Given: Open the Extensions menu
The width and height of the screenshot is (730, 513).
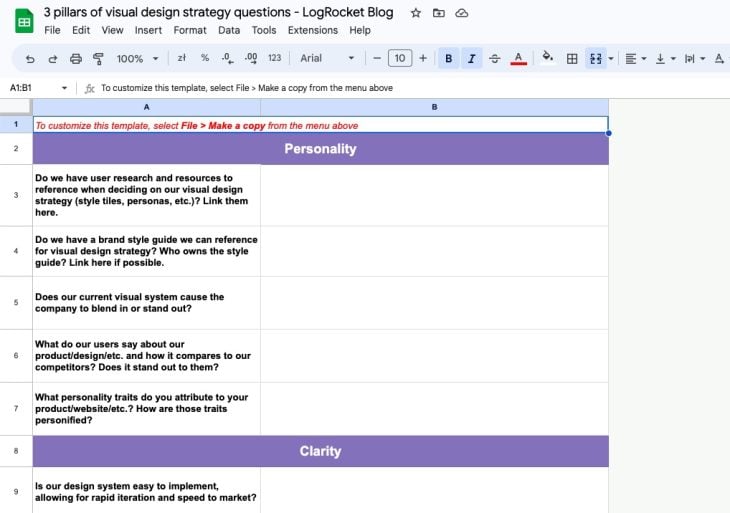Looking at the screenshot, I should coord(313,30).
